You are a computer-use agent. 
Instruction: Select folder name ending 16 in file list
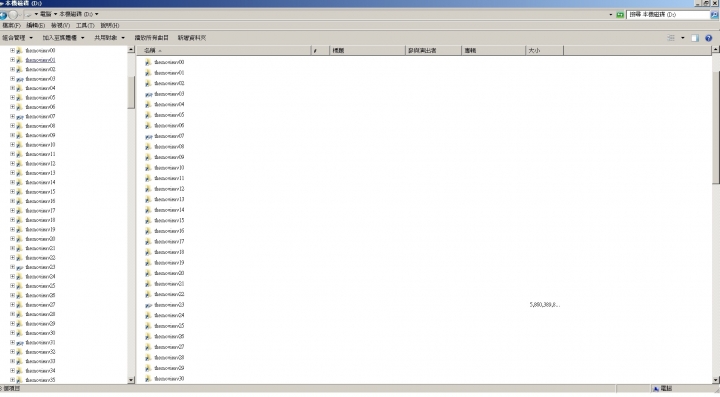click(169, 231)
